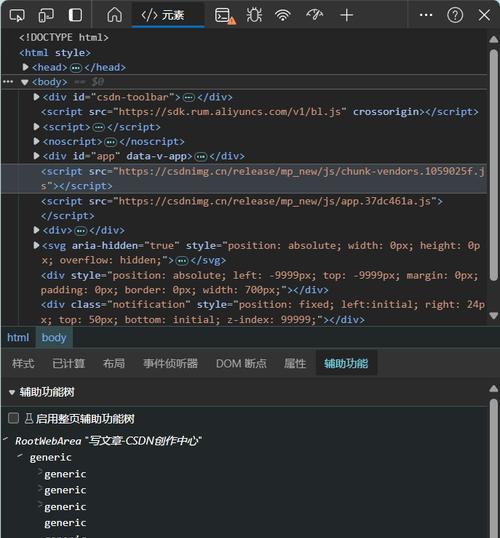Collapse the RootWebArea tree node
This screenshot has height=538, width=500.
6,439
